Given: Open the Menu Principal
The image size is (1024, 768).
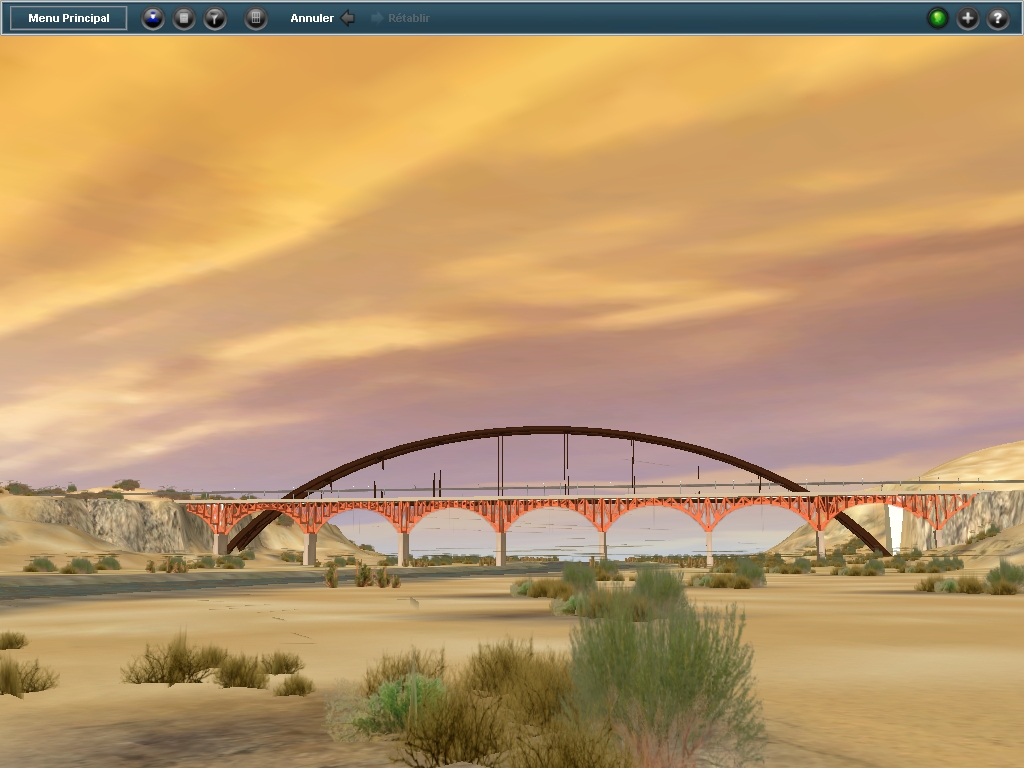Looking at the screenshot, I should click(x=69, y=18).
